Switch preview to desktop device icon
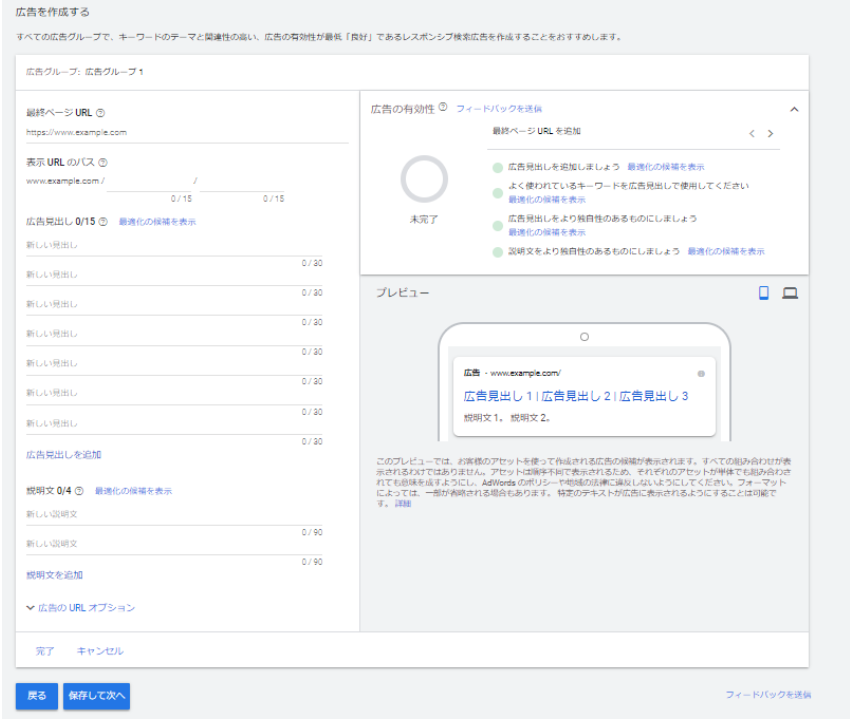The width and height of the screenshot is (850, 722). coord(790,293)
